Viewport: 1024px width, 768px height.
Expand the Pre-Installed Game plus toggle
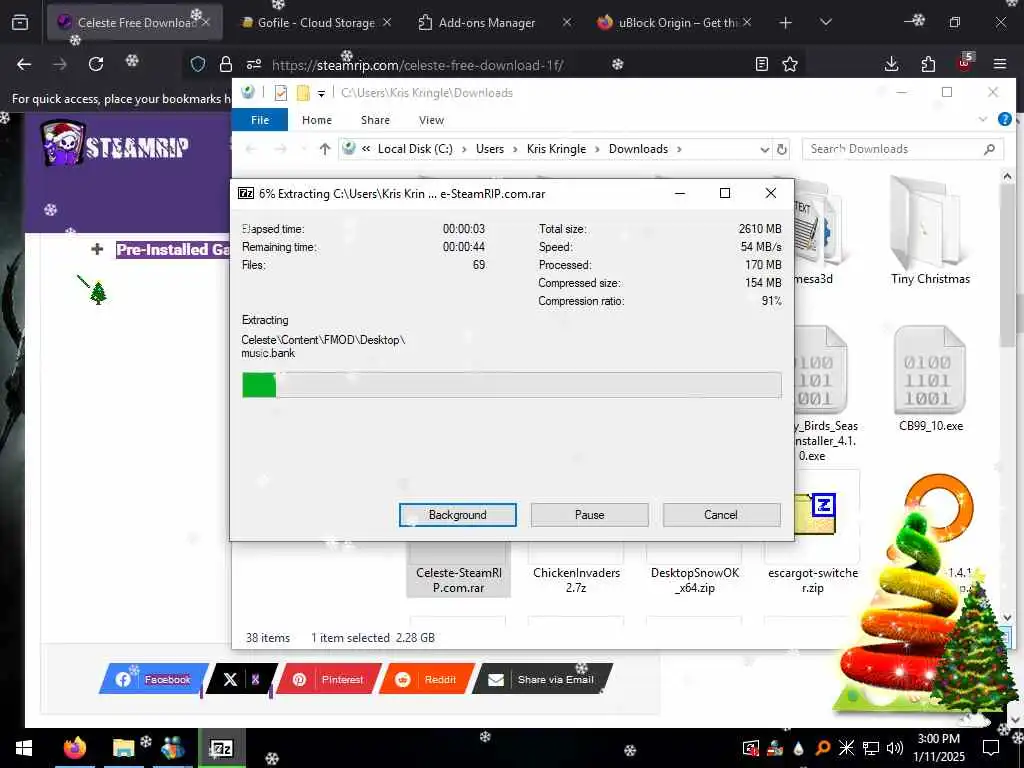[x=97, y=249]
